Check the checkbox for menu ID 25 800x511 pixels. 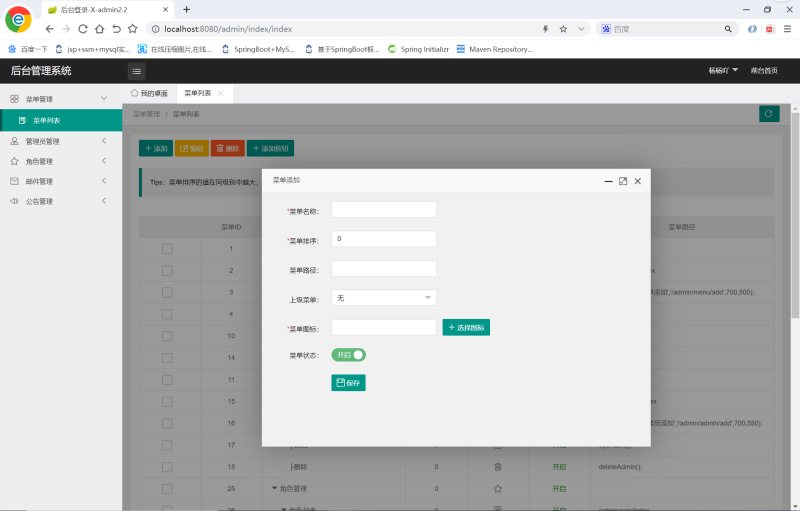(167, 489)
